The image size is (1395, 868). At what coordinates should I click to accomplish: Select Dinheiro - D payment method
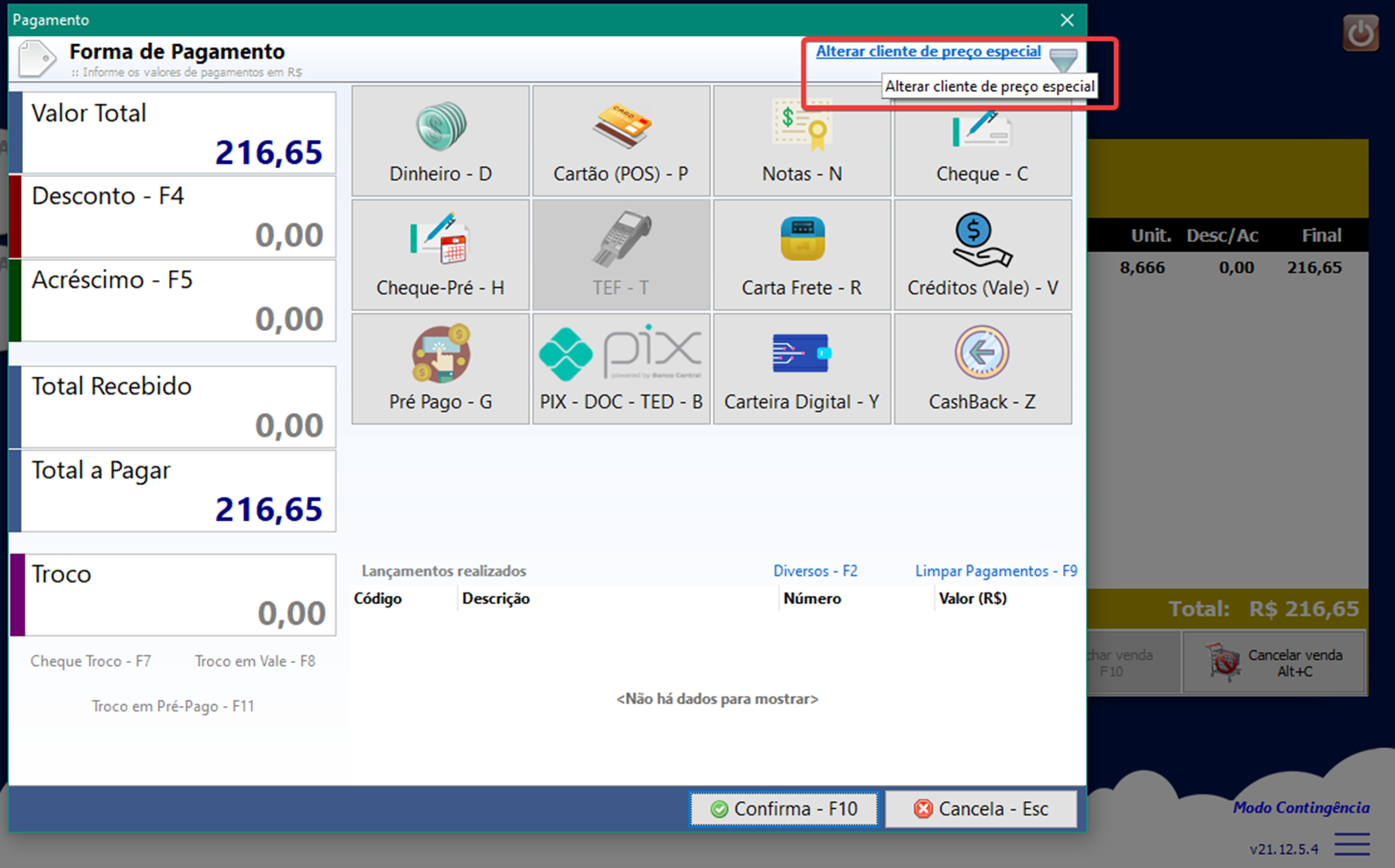click(x=440, y=141)
